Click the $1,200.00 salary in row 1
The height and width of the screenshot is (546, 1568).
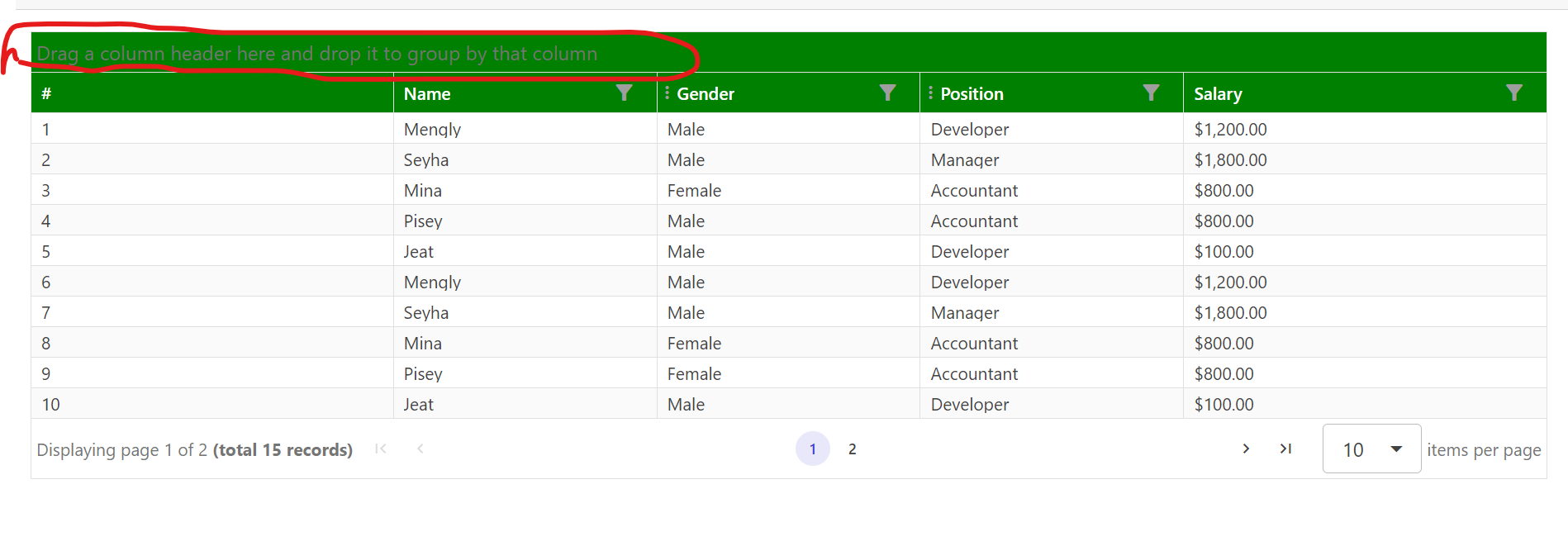(1230, 130)
